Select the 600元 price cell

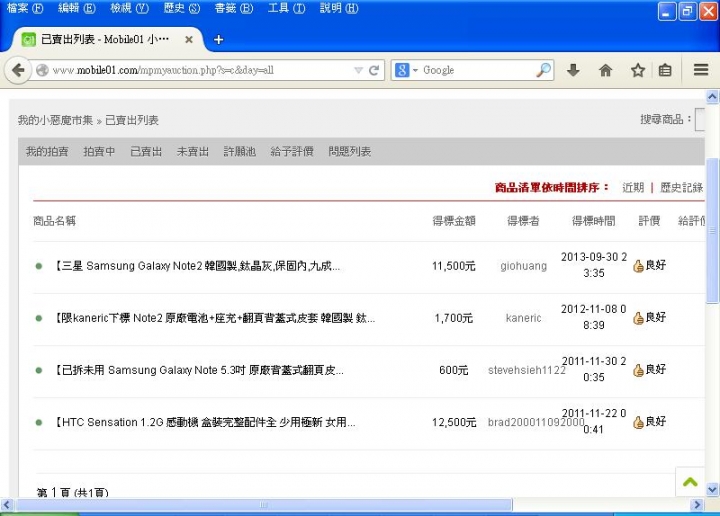click(454, 370)
